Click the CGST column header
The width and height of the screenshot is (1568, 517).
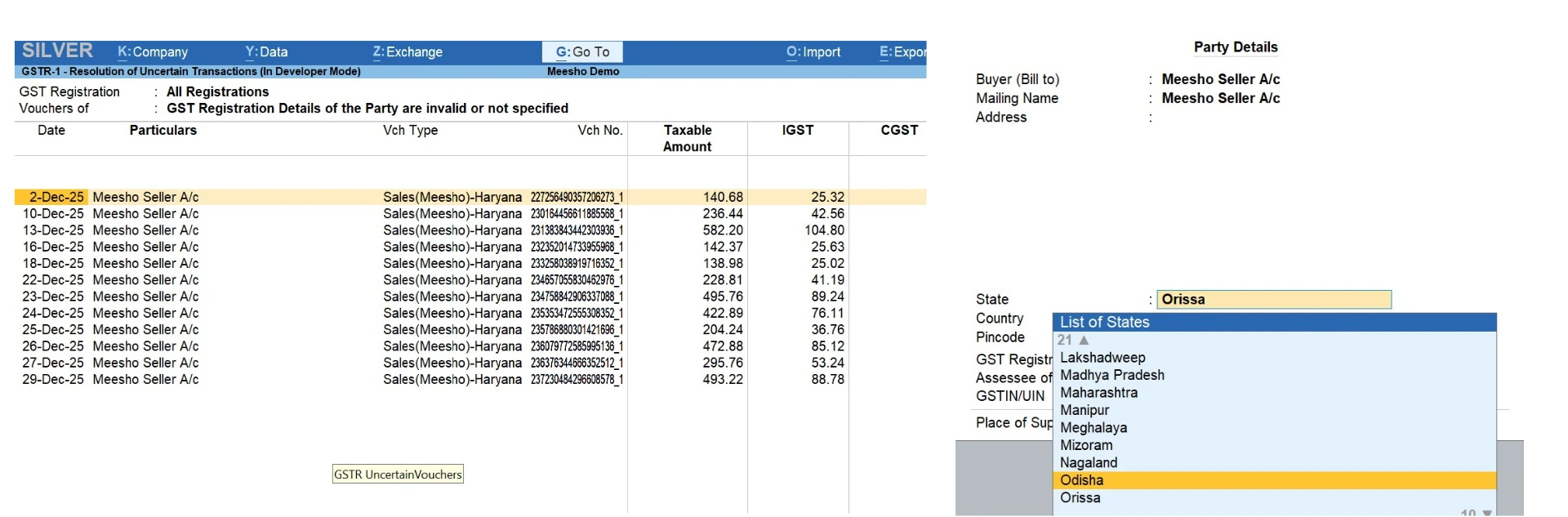click(899, 130)
